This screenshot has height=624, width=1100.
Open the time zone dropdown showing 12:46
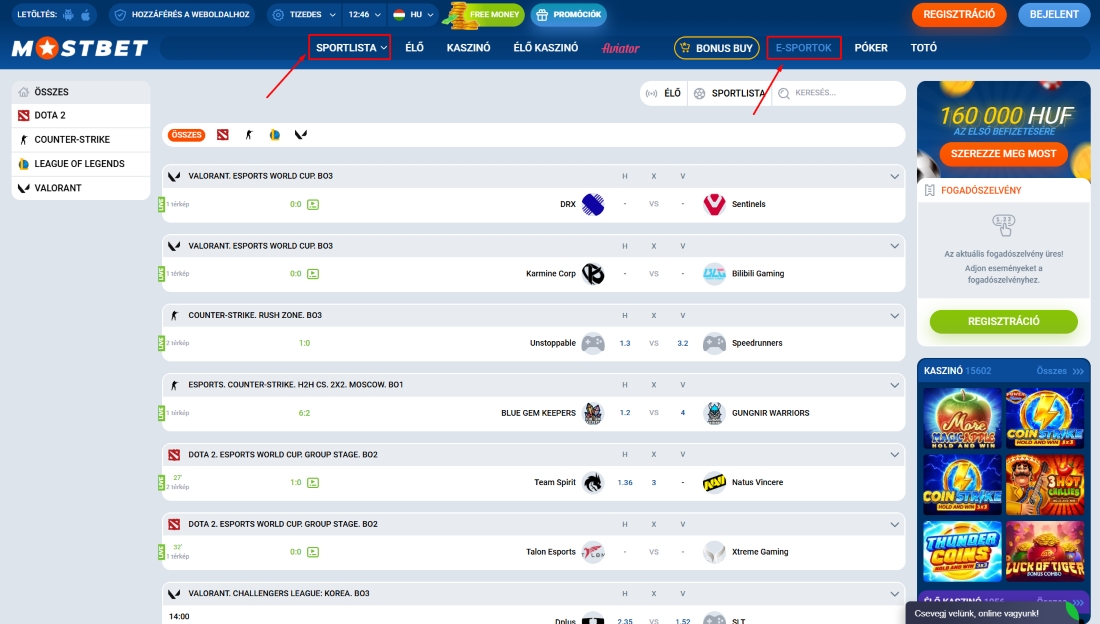365,15
